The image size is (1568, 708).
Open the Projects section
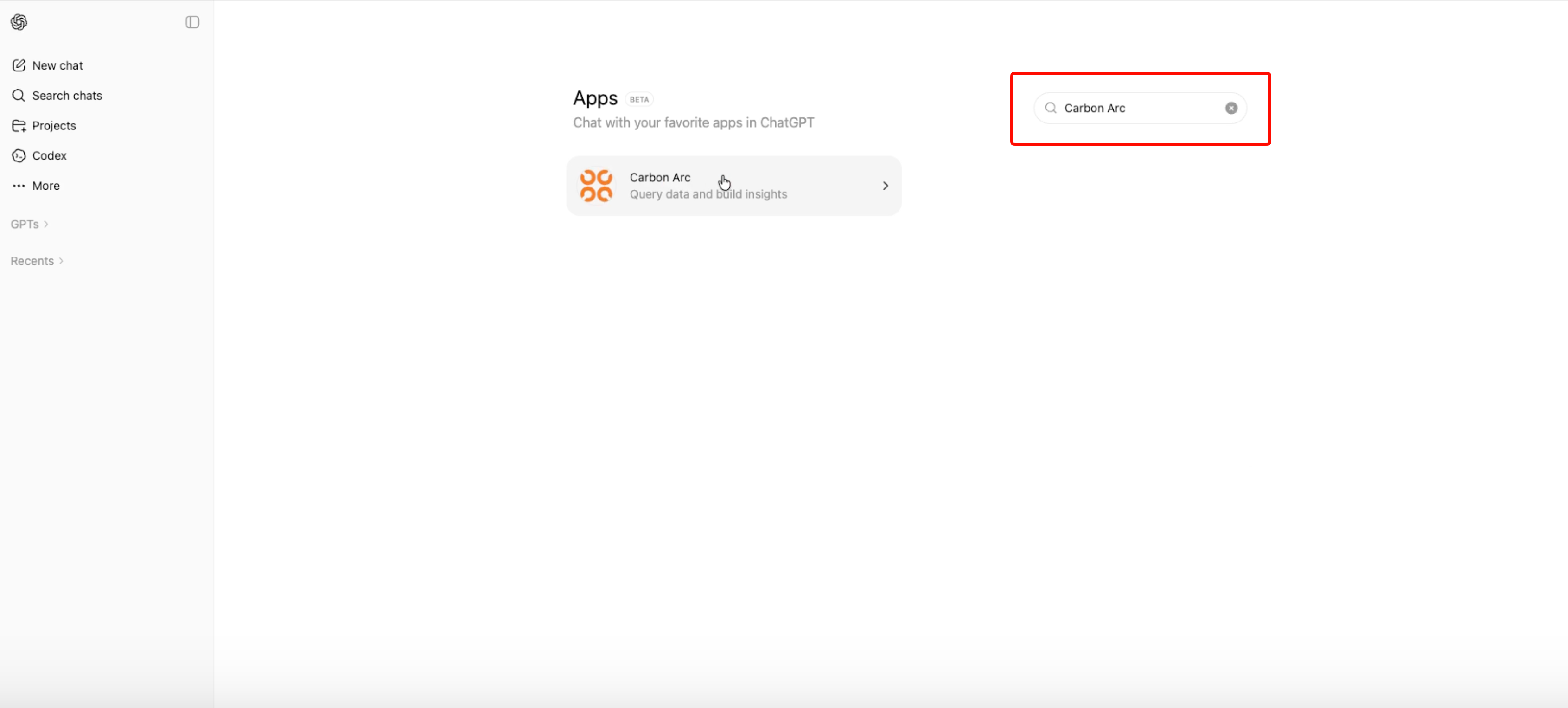tap(44, 126)
